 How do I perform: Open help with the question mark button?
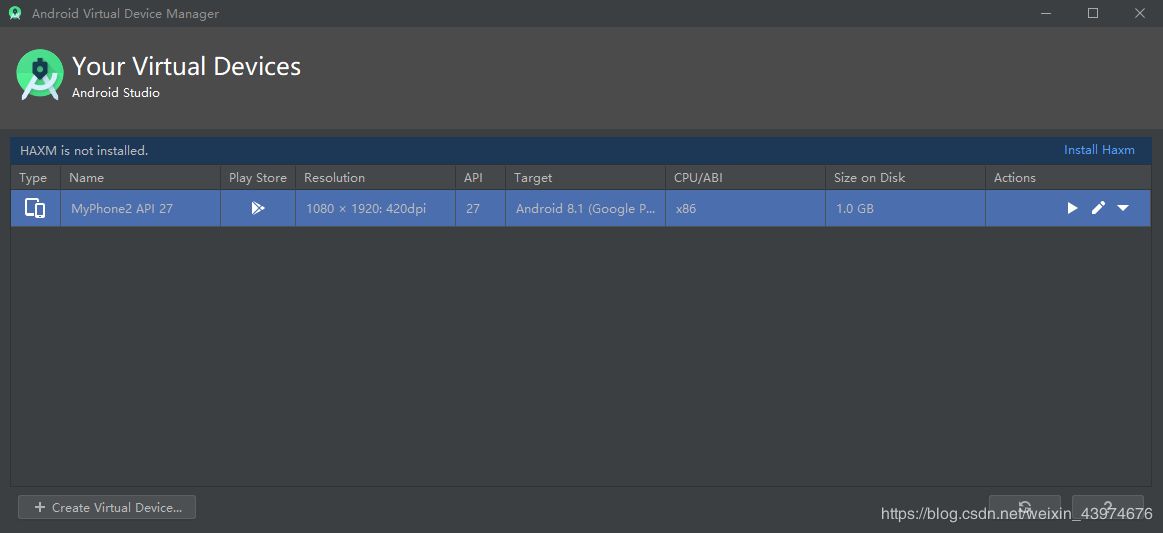coord(1107,508)
